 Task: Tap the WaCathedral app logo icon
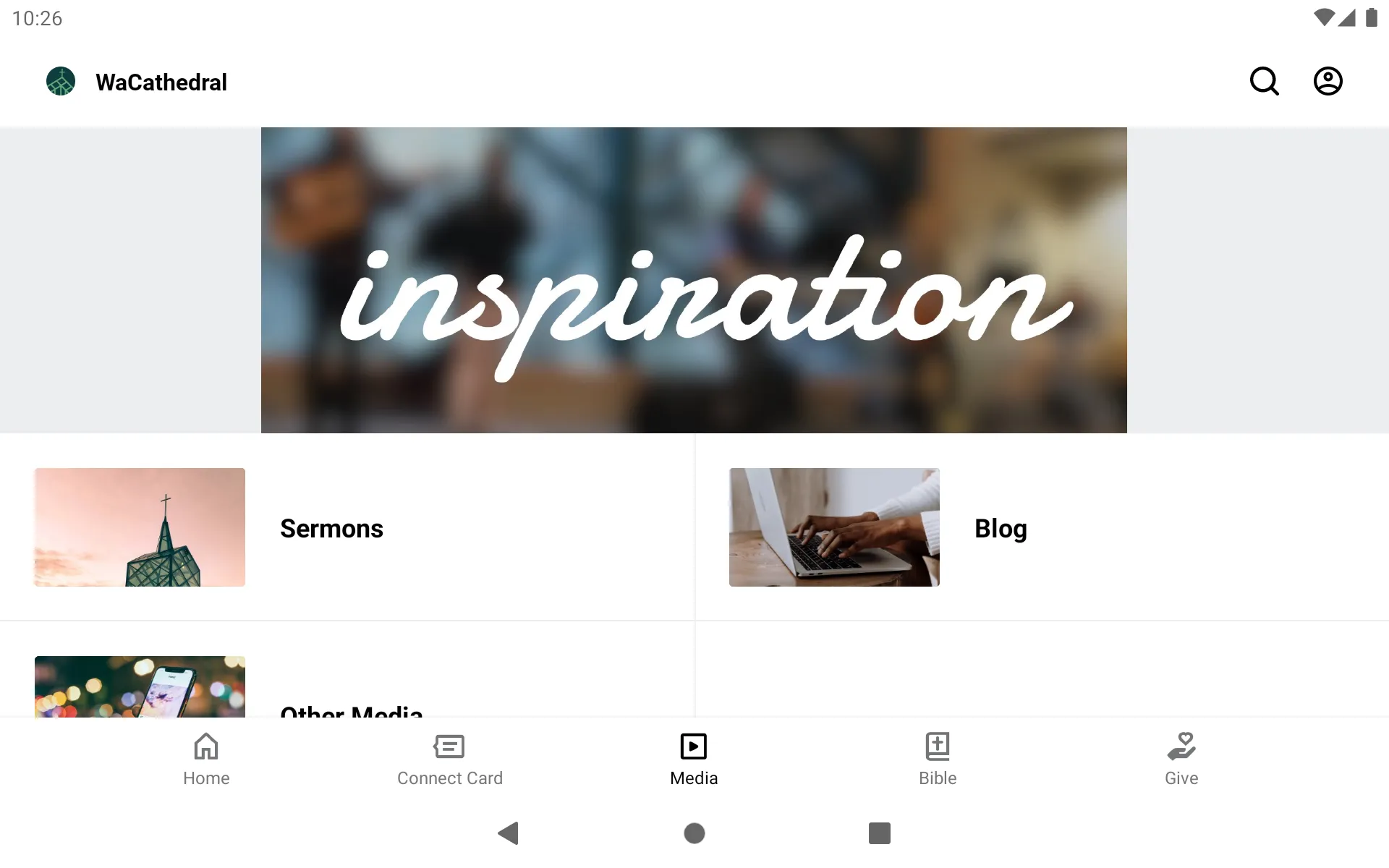(x=60, y=81)
